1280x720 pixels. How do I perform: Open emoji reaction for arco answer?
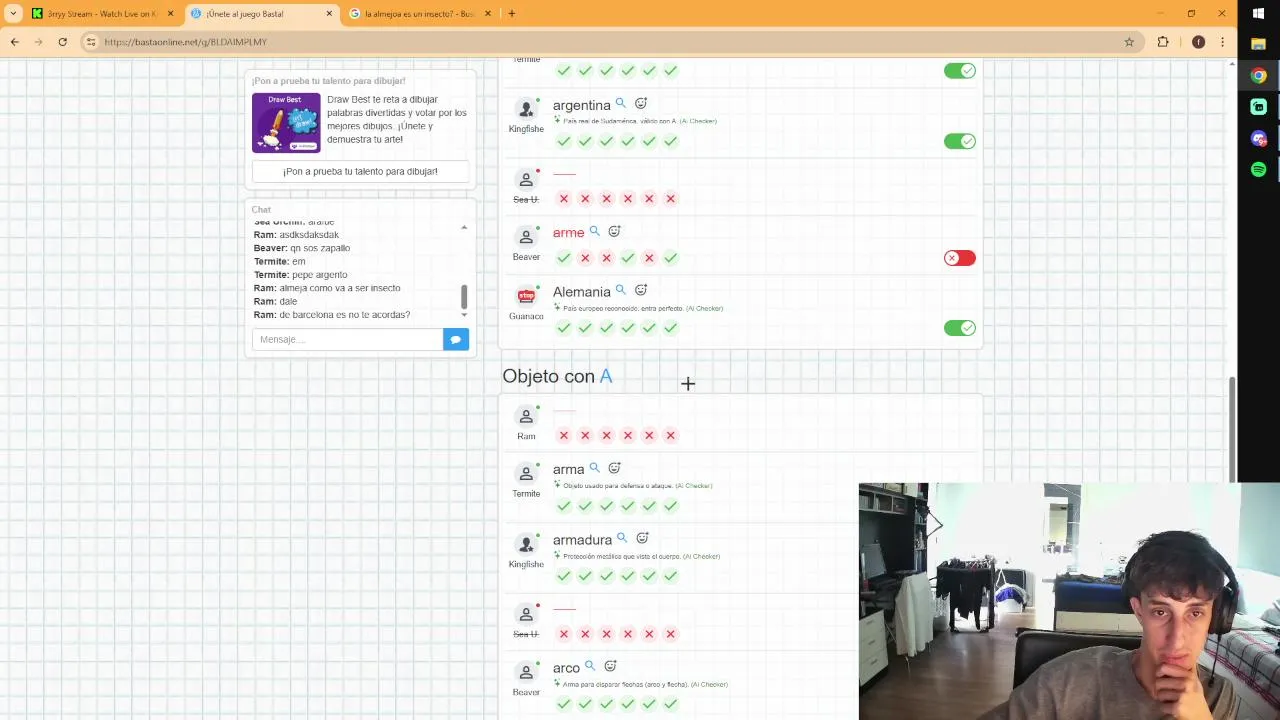pos(610,666)
